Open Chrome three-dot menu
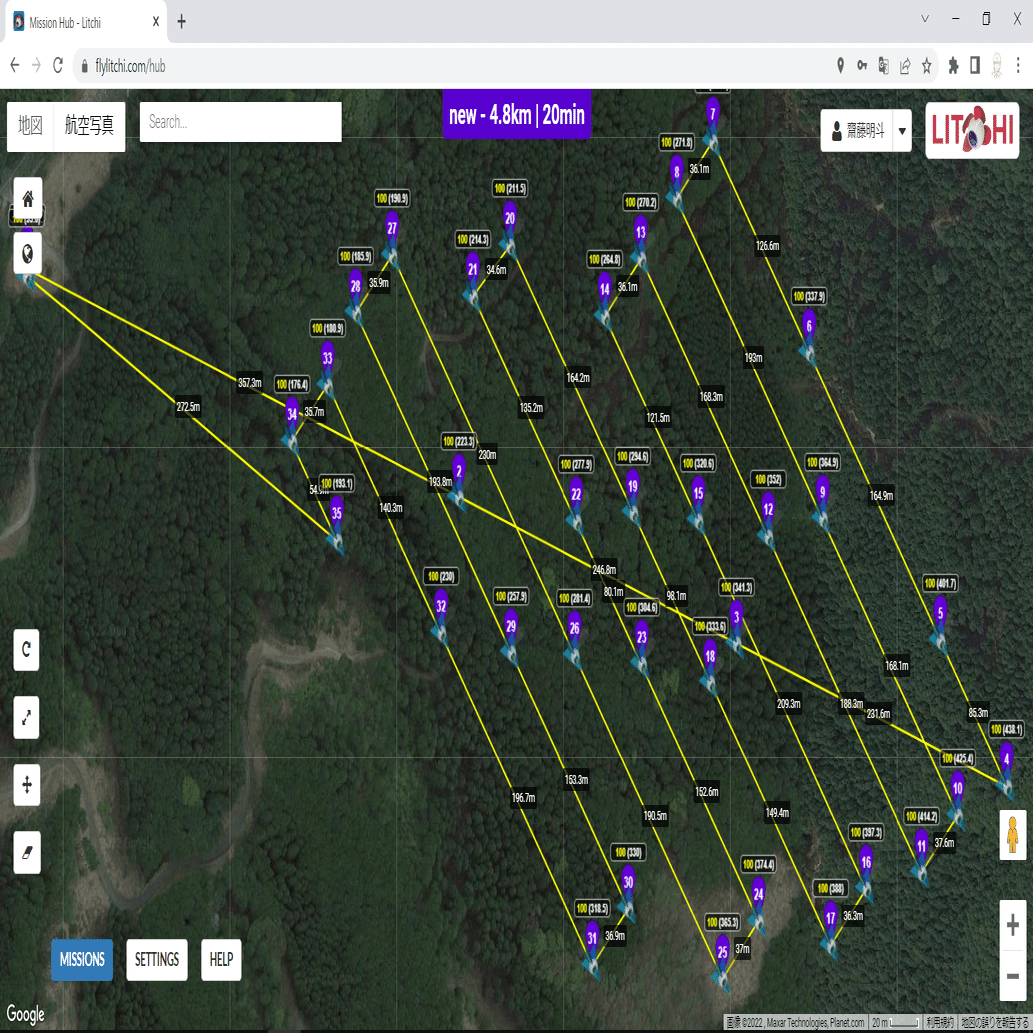Viewport: 1033px width, 1033px height. 1018,65
